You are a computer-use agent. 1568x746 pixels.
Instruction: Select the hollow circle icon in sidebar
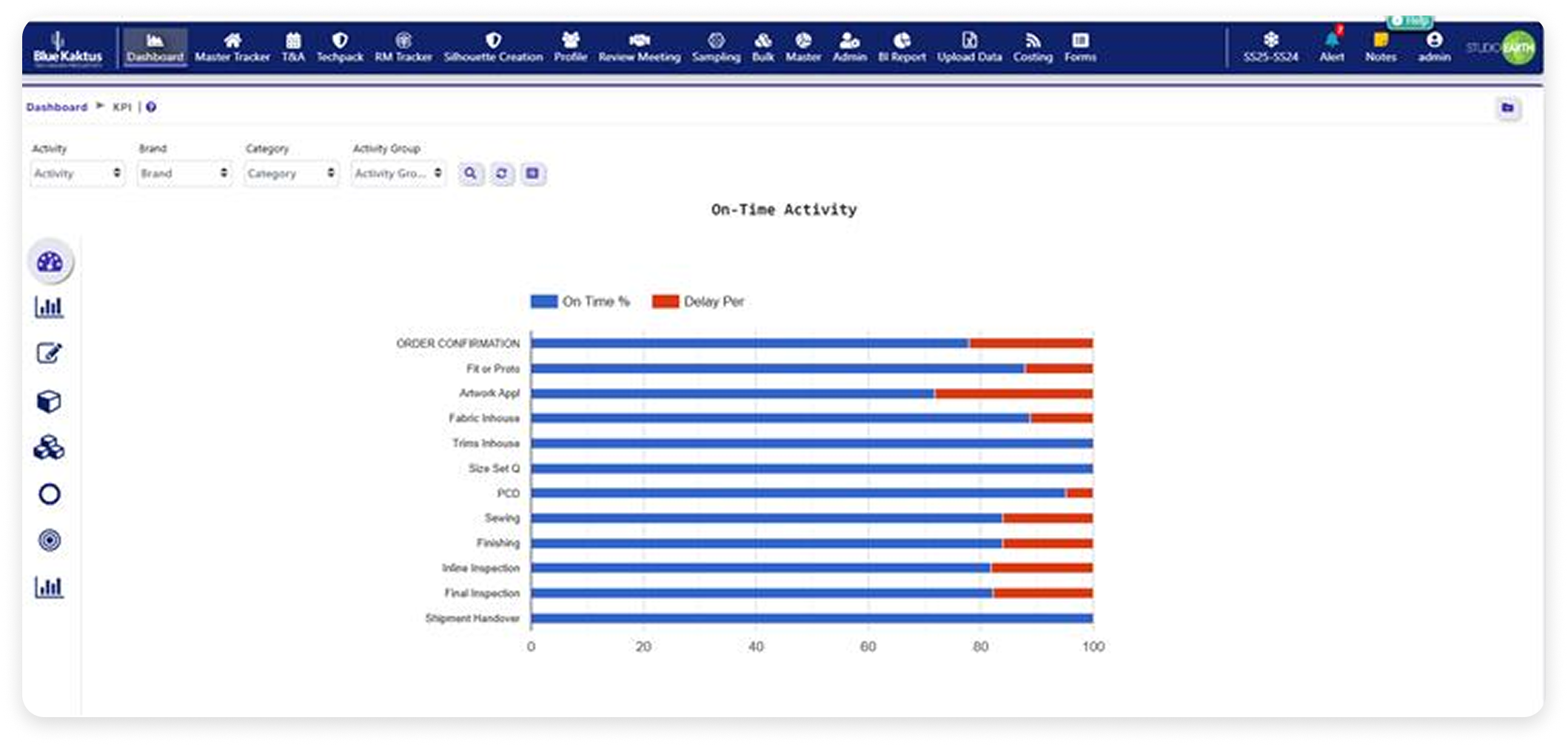pyautogui.click(x=50, y=494)
